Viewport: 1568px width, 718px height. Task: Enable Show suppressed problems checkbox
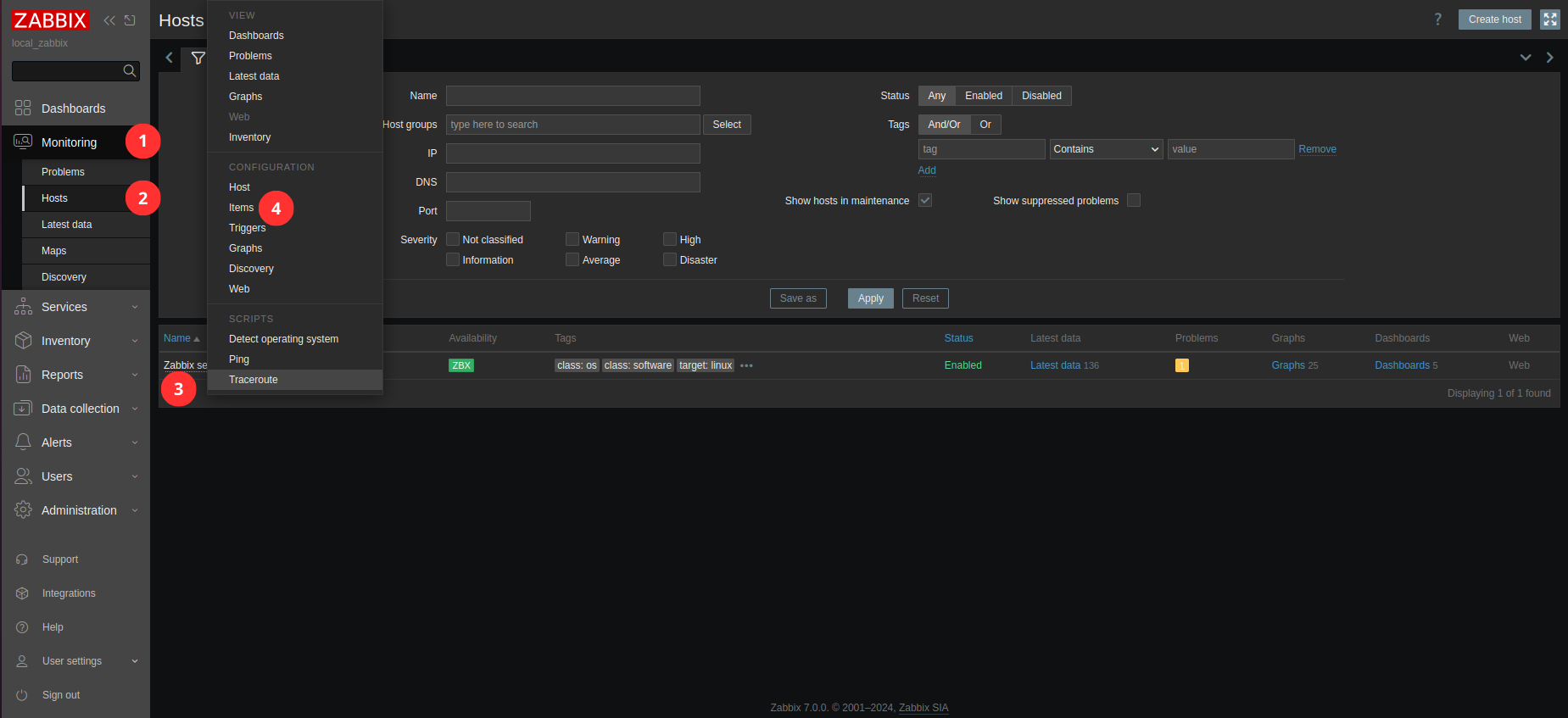pos(1134,200)
